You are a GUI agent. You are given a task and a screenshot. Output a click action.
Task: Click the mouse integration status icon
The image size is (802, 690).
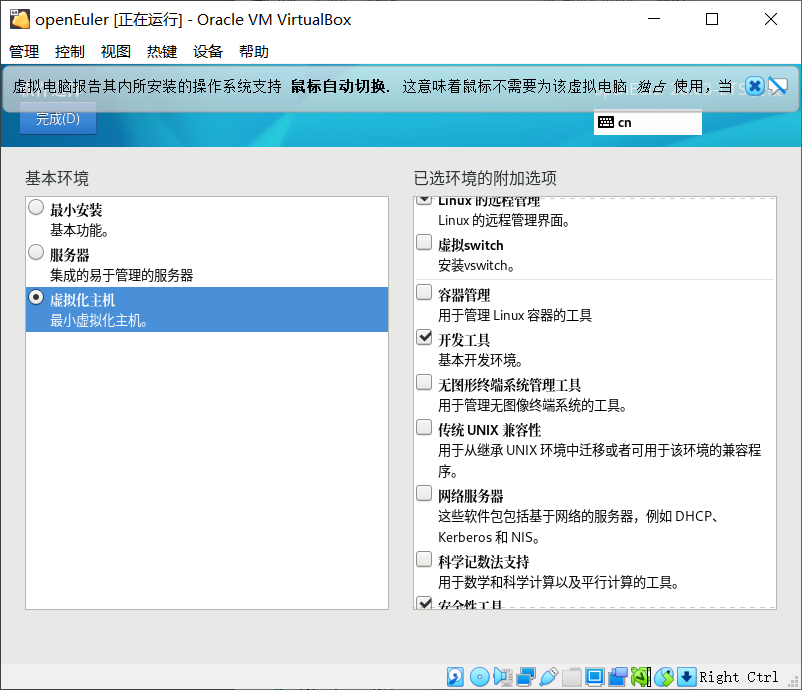click(664, 677)
